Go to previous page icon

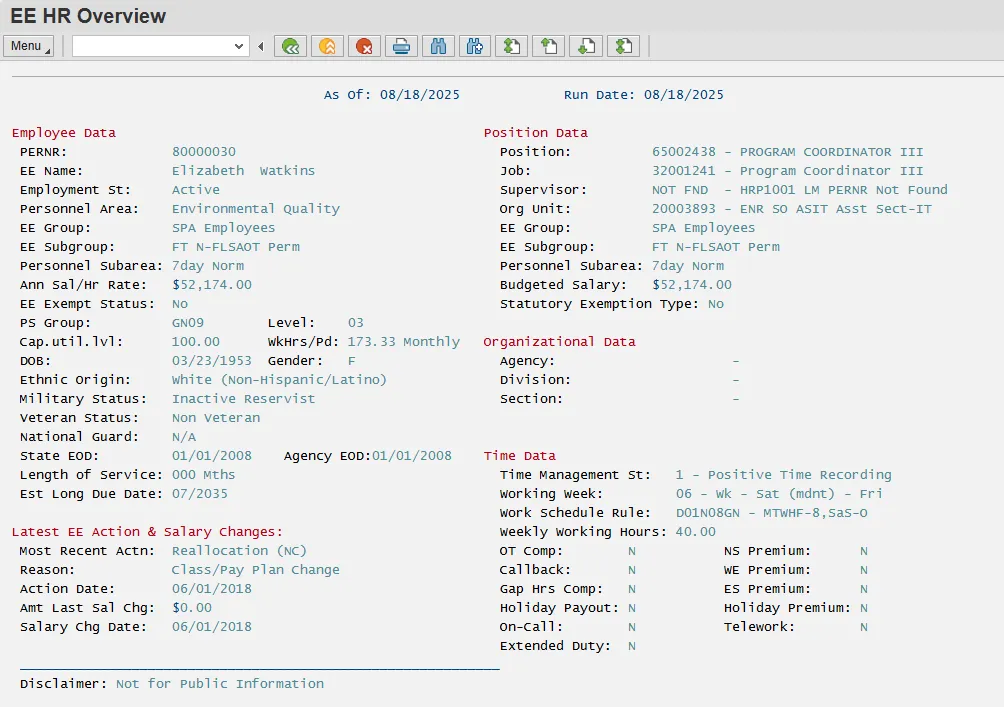pos(549,46)
